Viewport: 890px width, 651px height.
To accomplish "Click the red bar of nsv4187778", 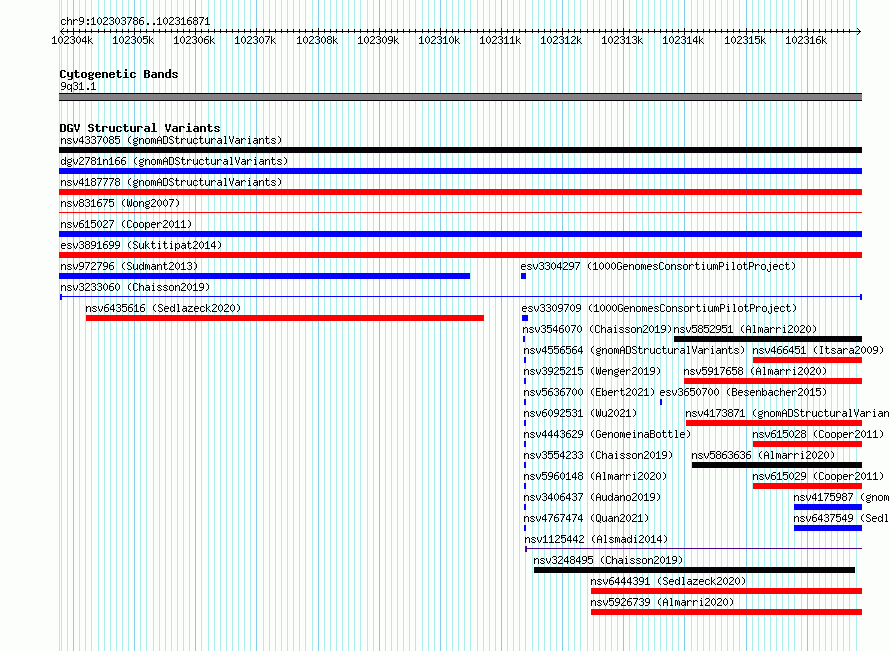I will click(460, 192).
